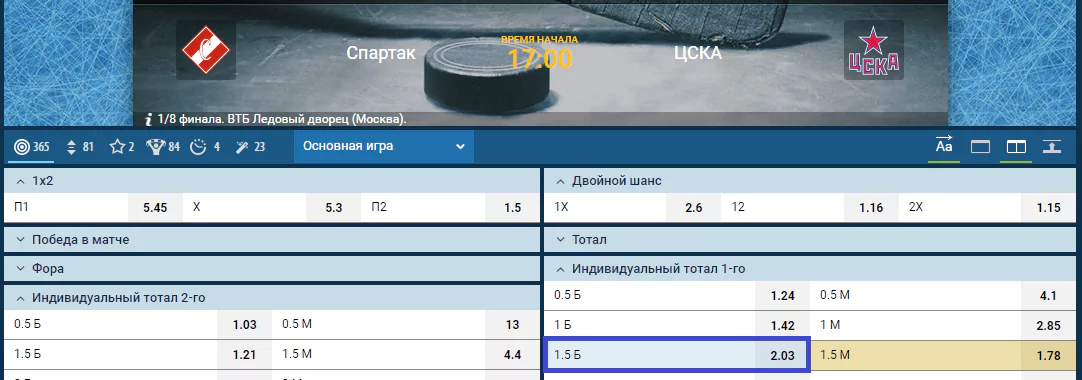Pick highlighted 1.5 М at 1.78
This screenshot has width=1082, height=380.
(944, 356)
